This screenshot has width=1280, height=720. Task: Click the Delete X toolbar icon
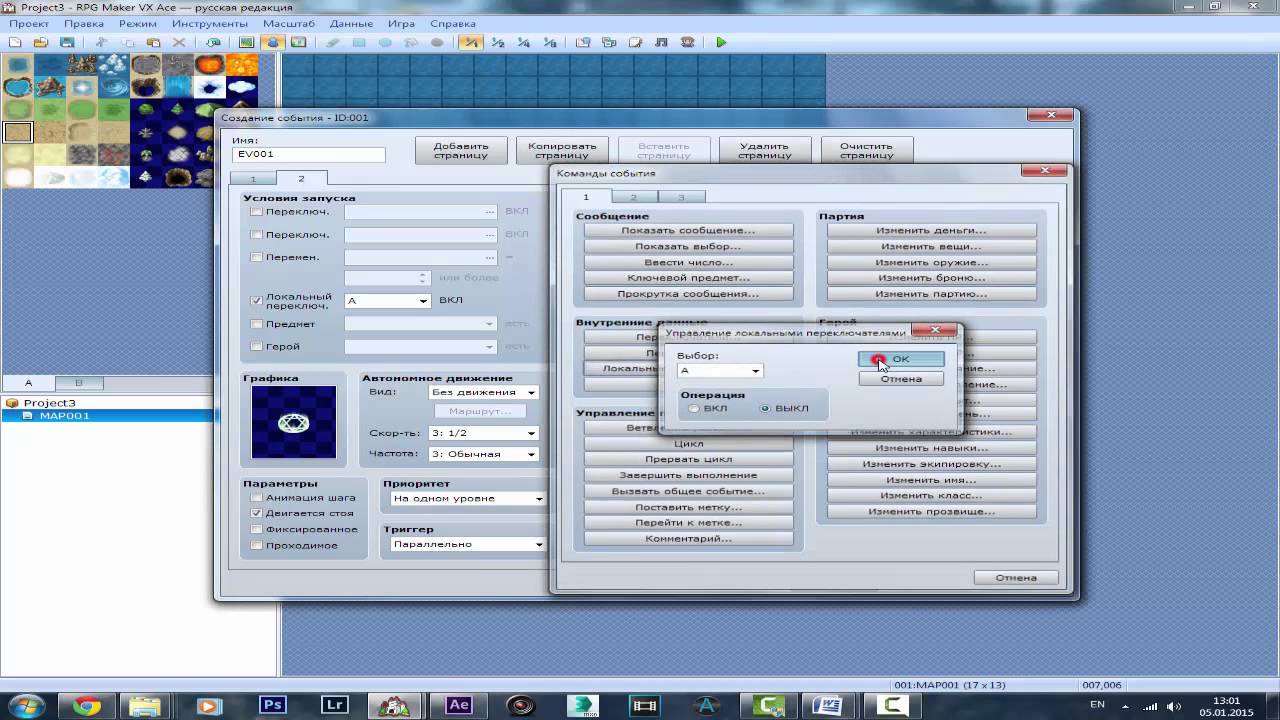179,42
